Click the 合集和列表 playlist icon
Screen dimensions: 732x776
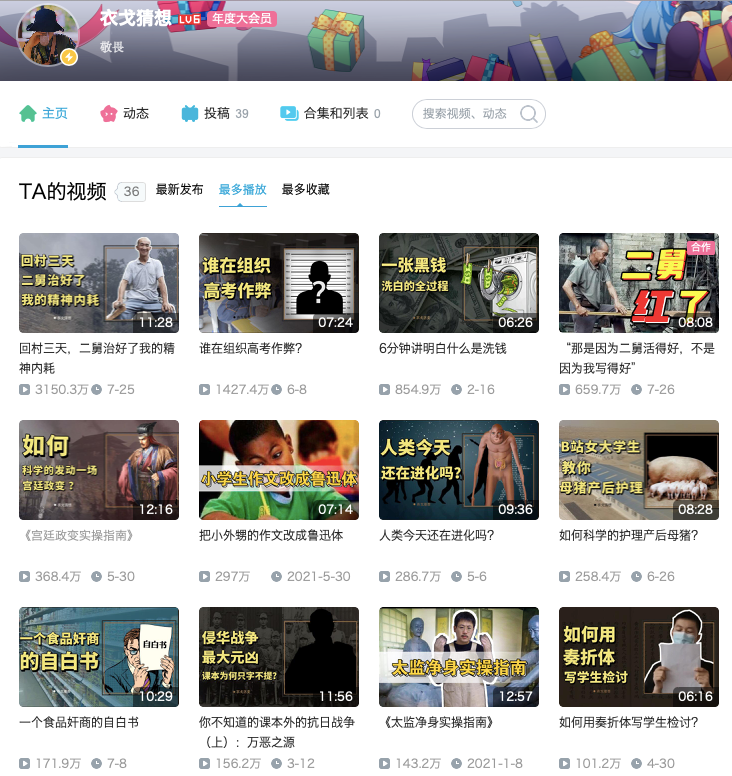pyautogui.click(x=289, y=113)
